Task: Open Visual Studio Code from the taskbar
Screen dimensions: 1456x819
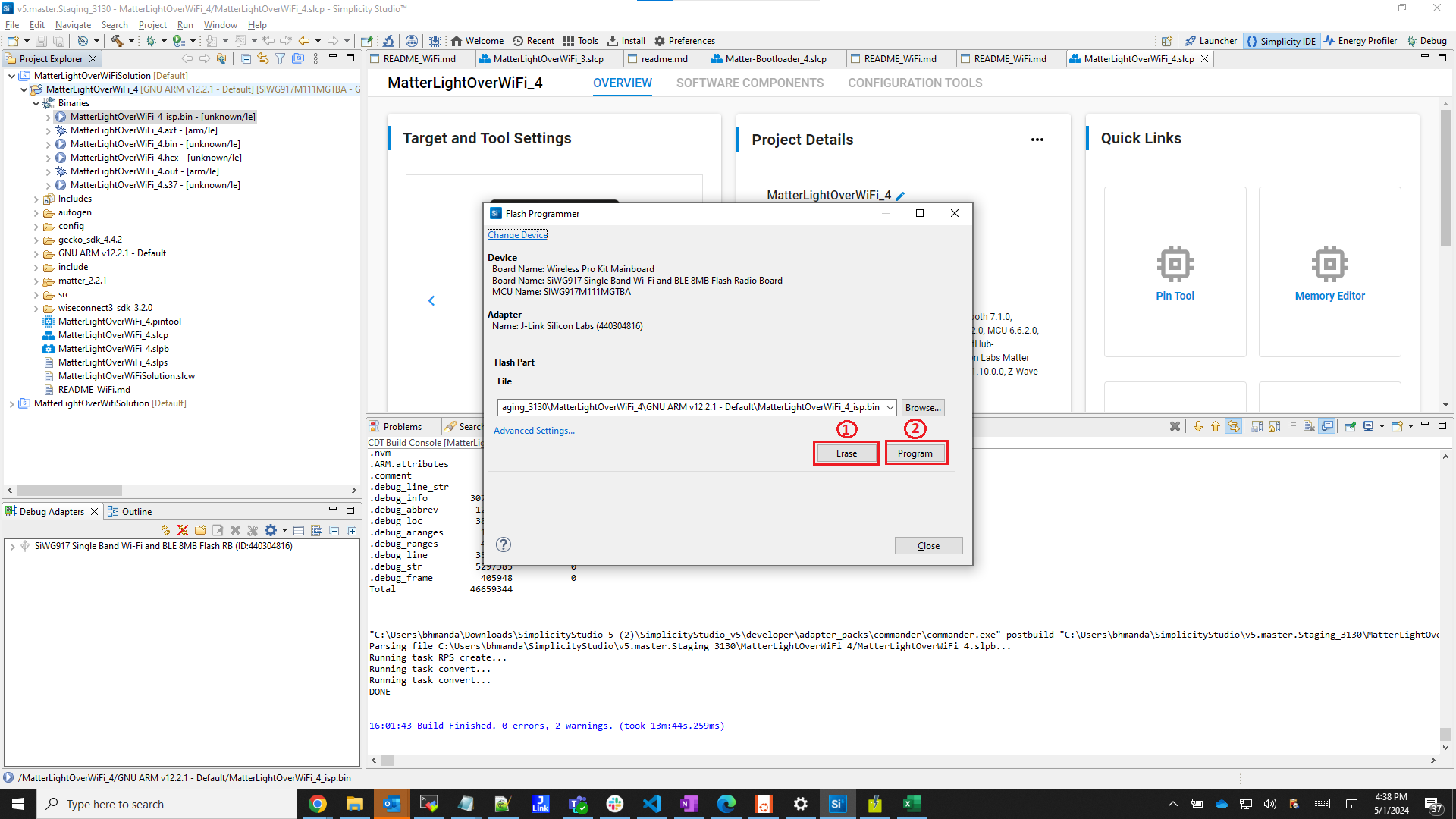Action: tap(651, 804)
